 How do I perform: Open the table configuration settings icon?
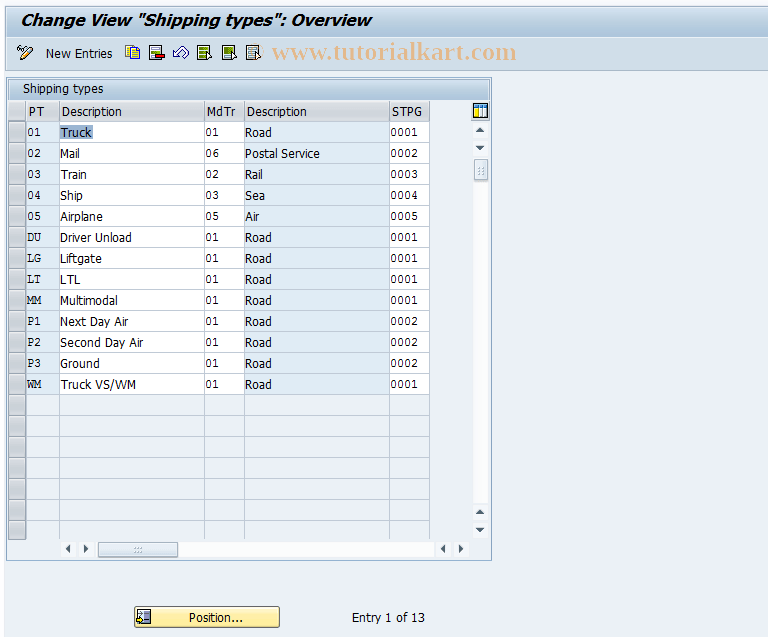pyautogui.click(x=480, y=111)
